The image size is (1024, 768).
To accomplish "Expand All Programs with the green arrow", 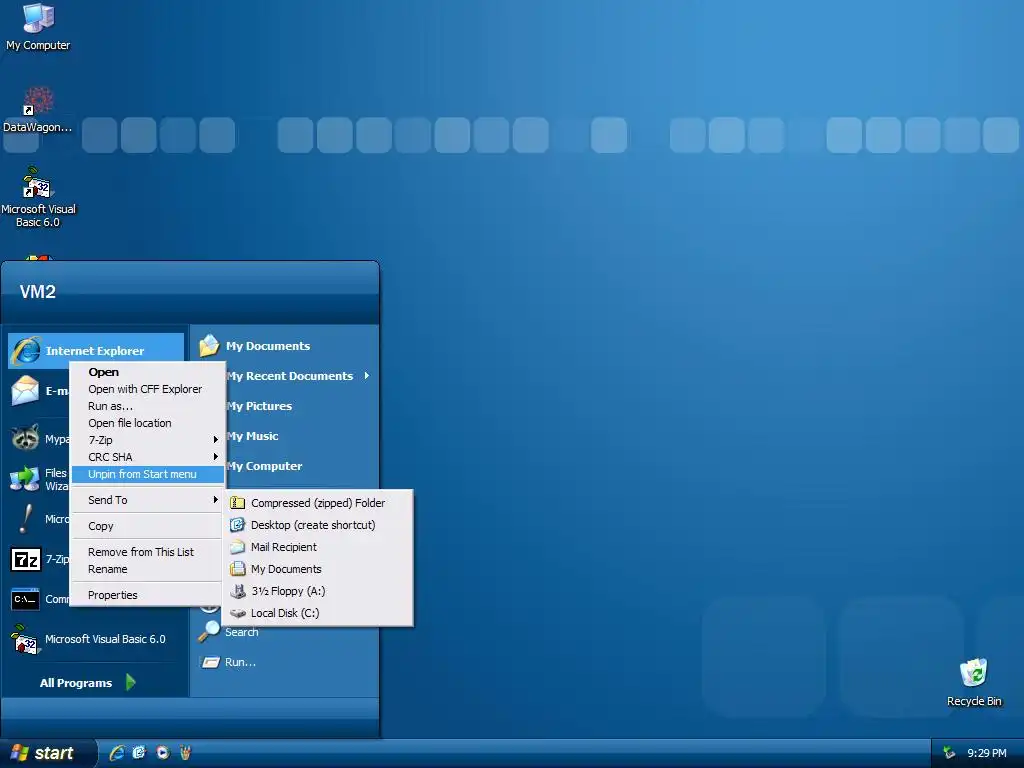I will click(88, 682).
